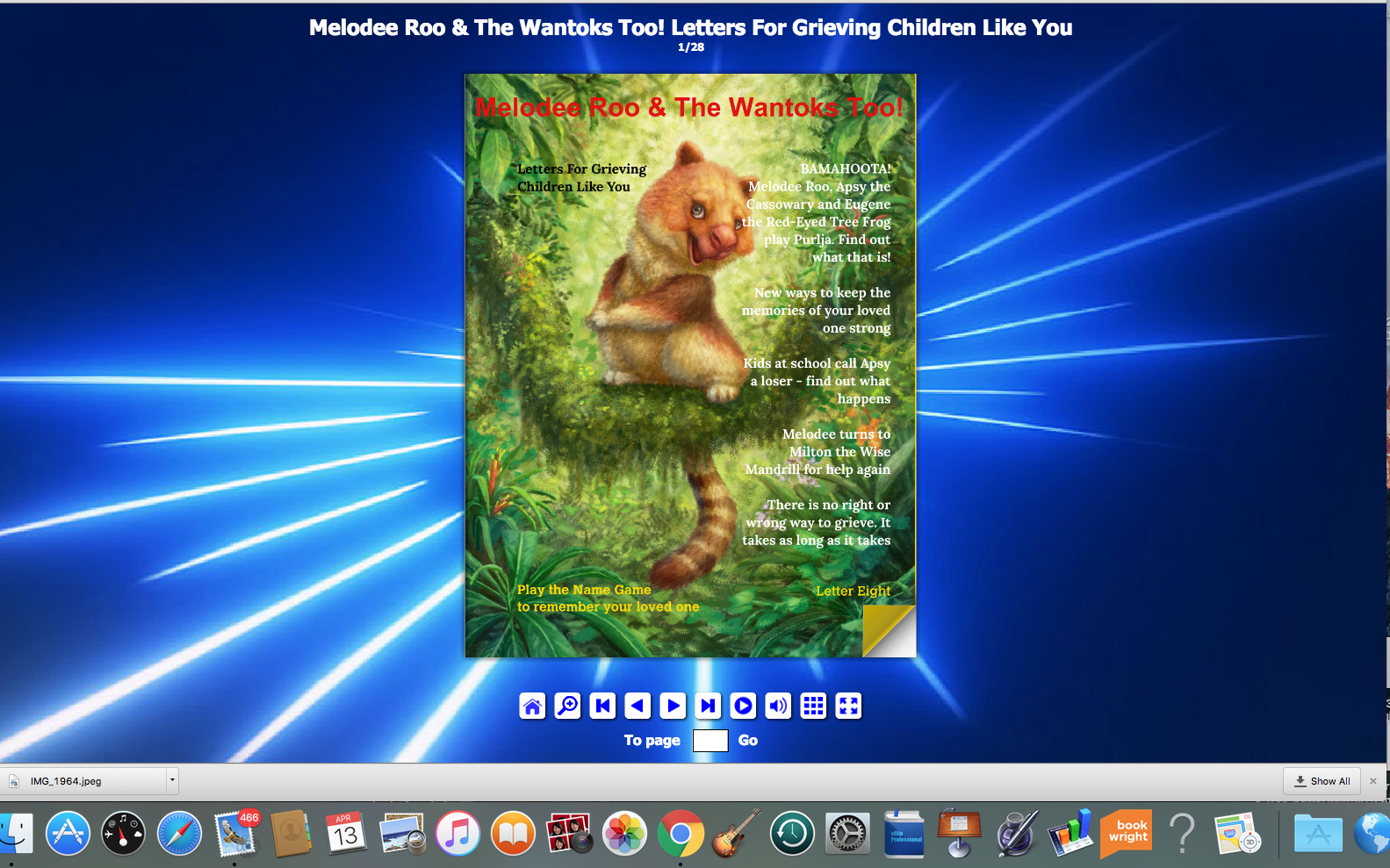The image size is (1390, 868).
Task: Click the Home button in the flipbook toolbar
Action: click(x=532, y=706)
